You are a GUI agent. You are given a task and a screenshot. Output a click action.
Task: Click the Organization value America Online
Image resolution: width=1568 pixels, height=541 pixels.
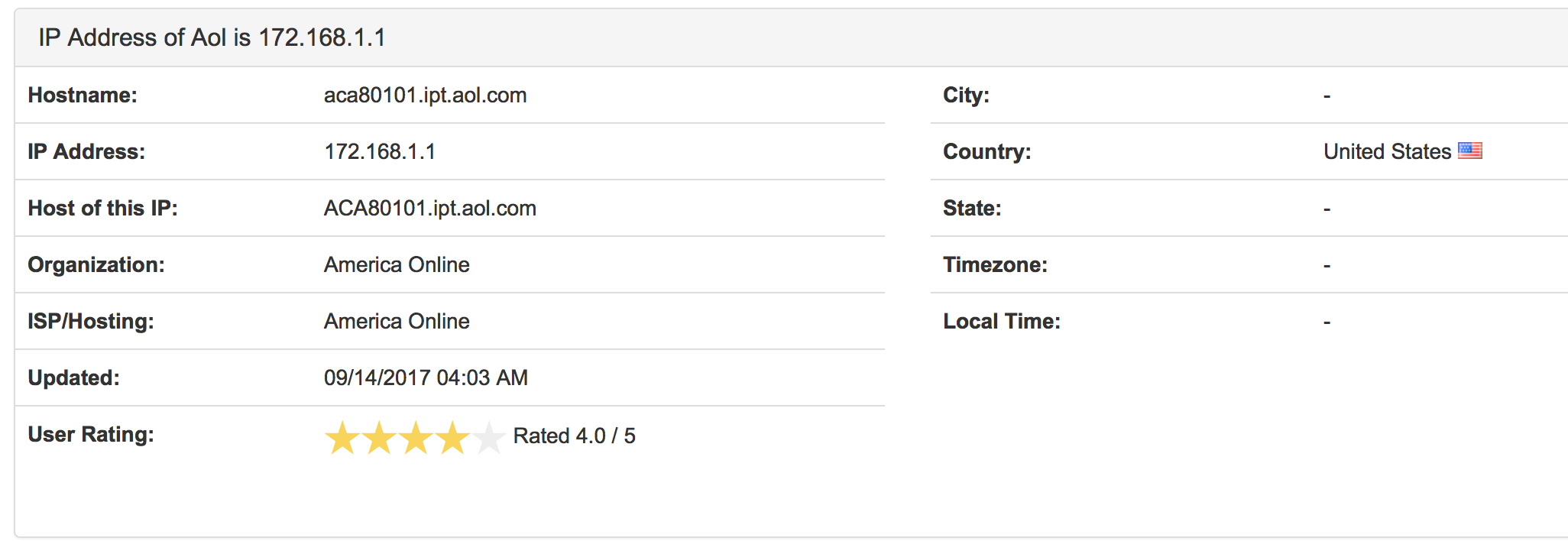pos(396,265)
